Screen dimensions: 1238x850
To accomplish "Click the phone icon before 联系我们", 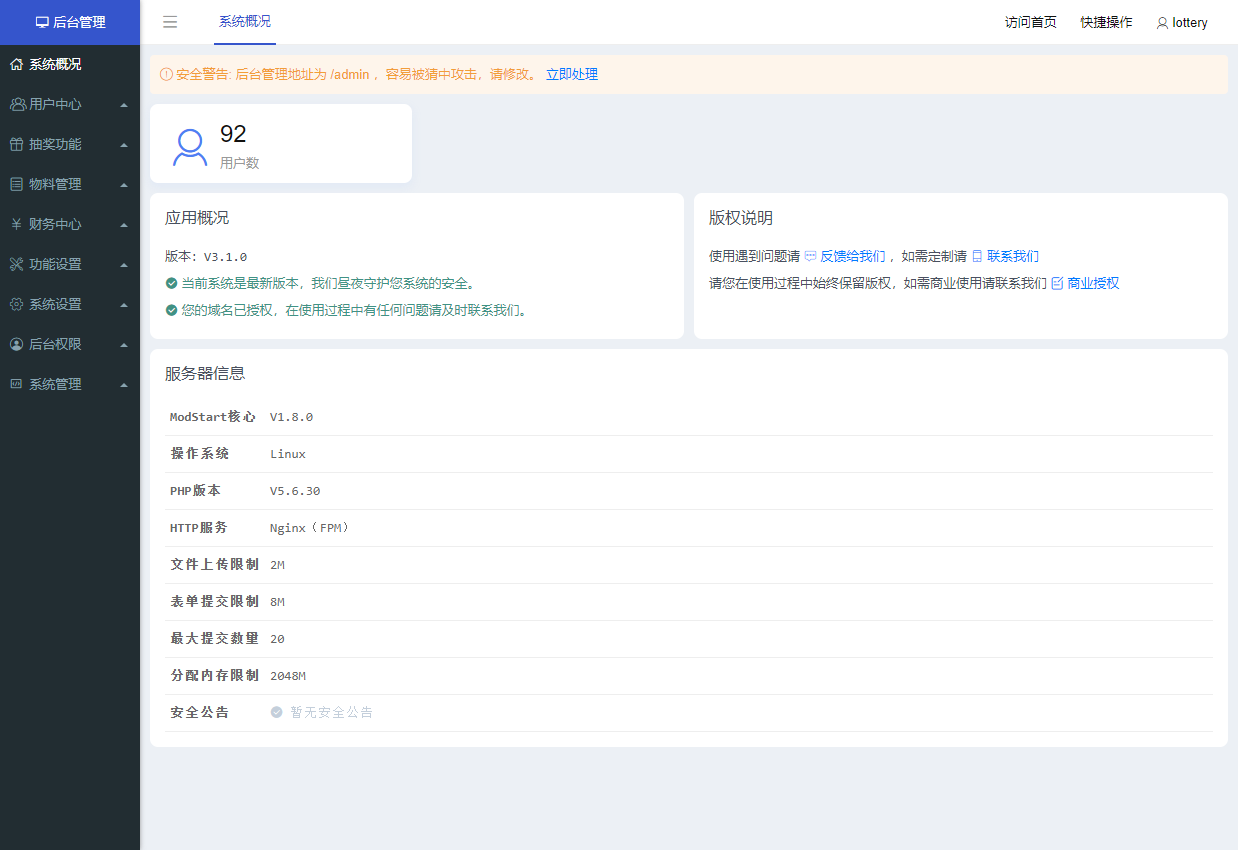I will pos(977,256).
